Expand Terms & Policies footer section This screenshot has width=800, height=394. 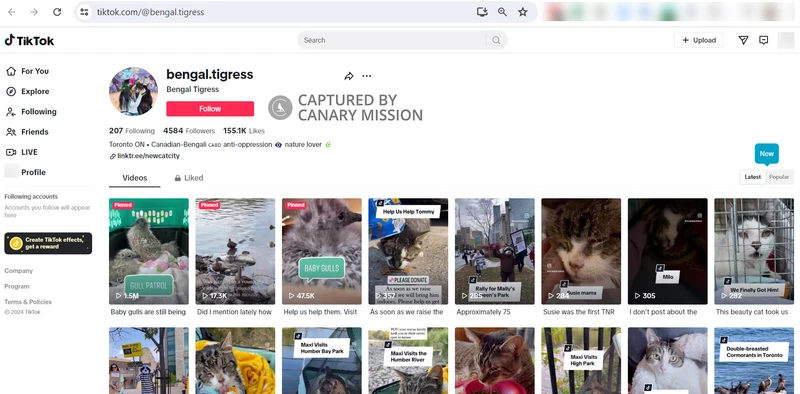click(x=28, y=302)
